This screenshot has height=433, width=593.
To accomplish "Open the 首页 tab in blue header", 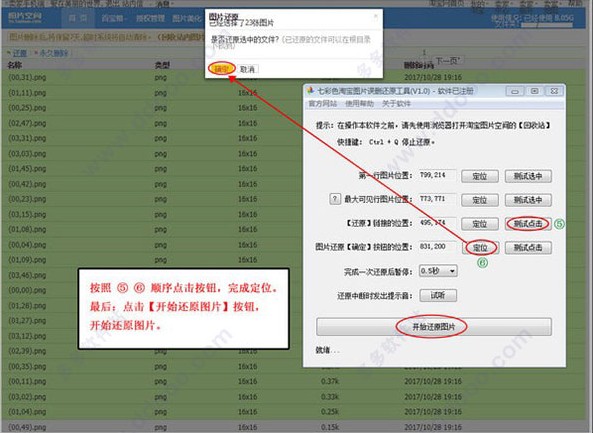I will 78,18.
